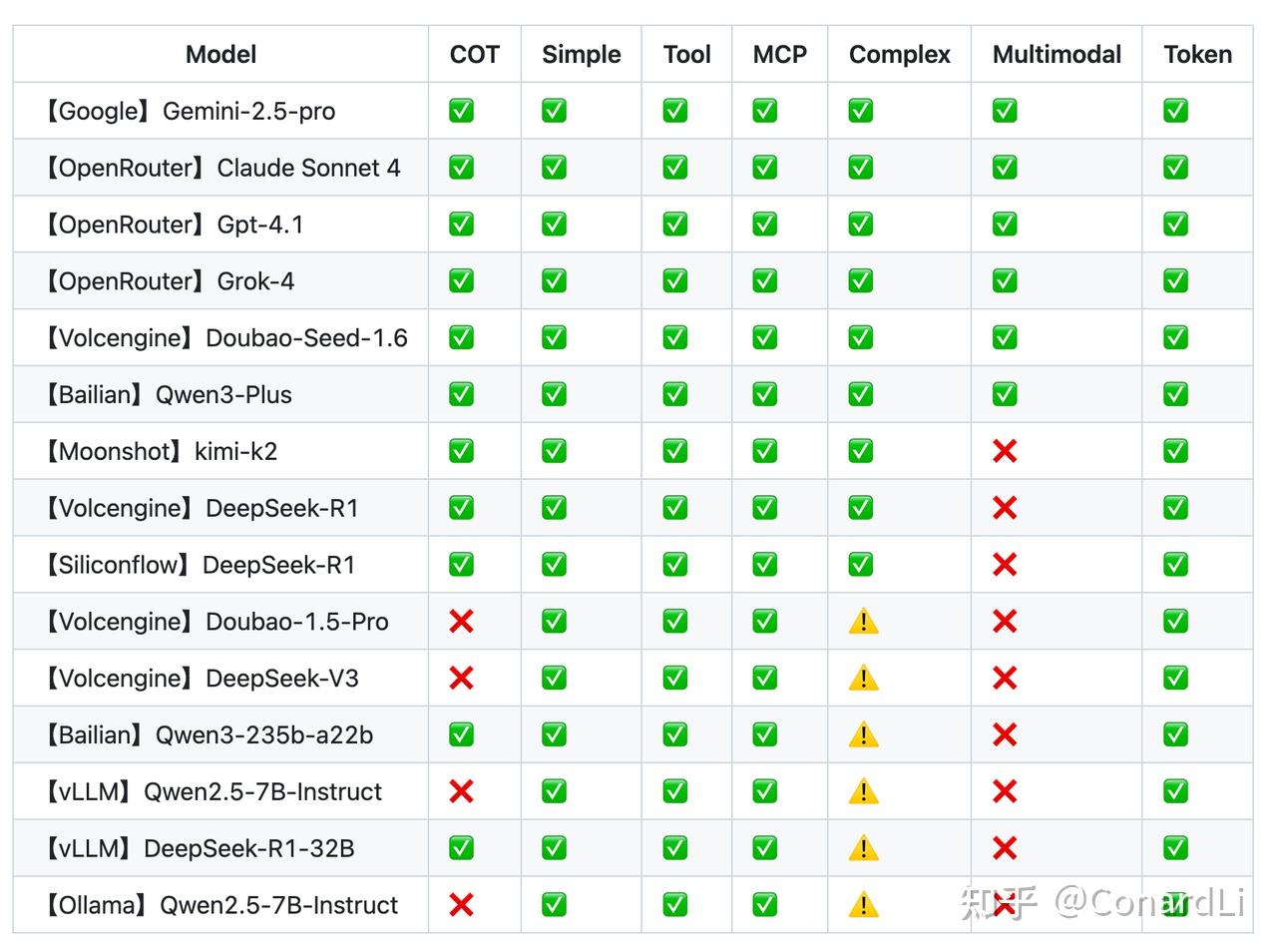Click the Multimodal cross for Volcengine DeepSeek-R1
Image resolution: width=1277 pixels, height=952 pixels.
tap(1005, 508)
